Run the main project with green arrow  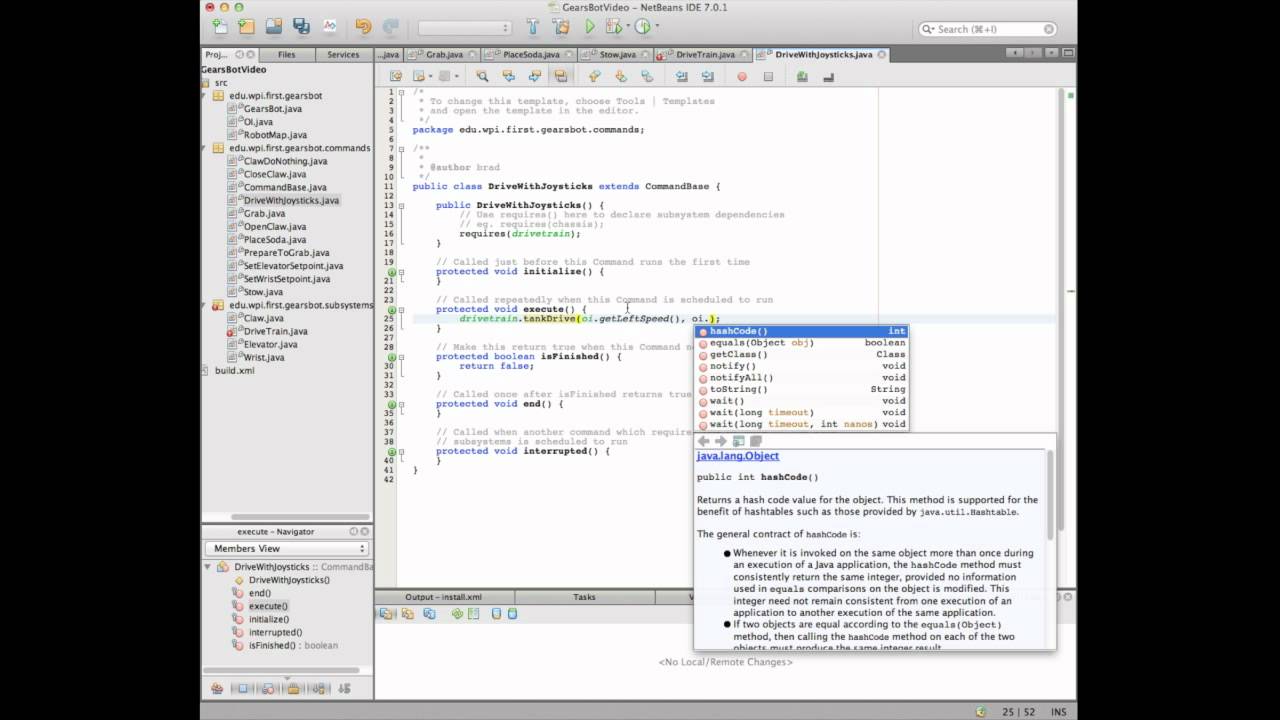[x=590, y=28]
